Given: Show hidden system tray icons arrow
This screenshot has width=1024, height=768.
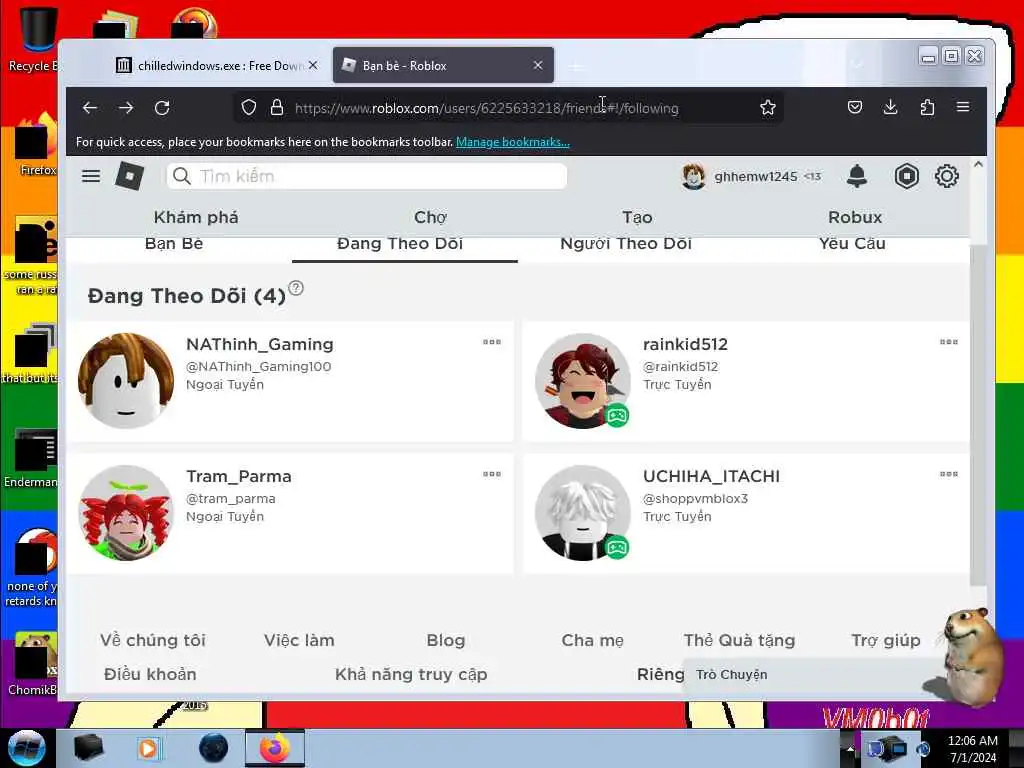Looking at the screenshot, I should pos(850,748).
